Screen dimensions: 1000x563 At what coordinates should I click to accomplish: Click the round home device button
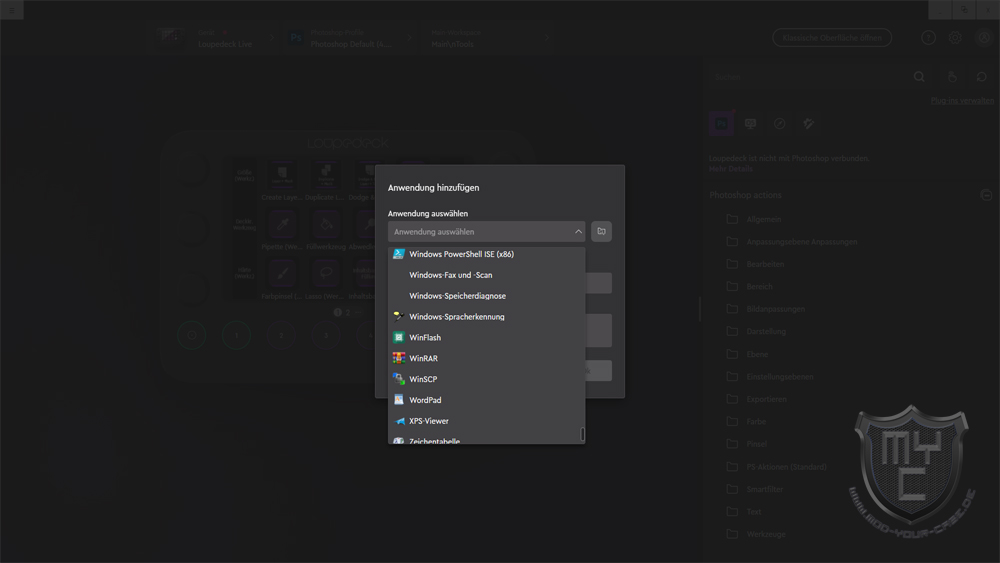(191, 335)
